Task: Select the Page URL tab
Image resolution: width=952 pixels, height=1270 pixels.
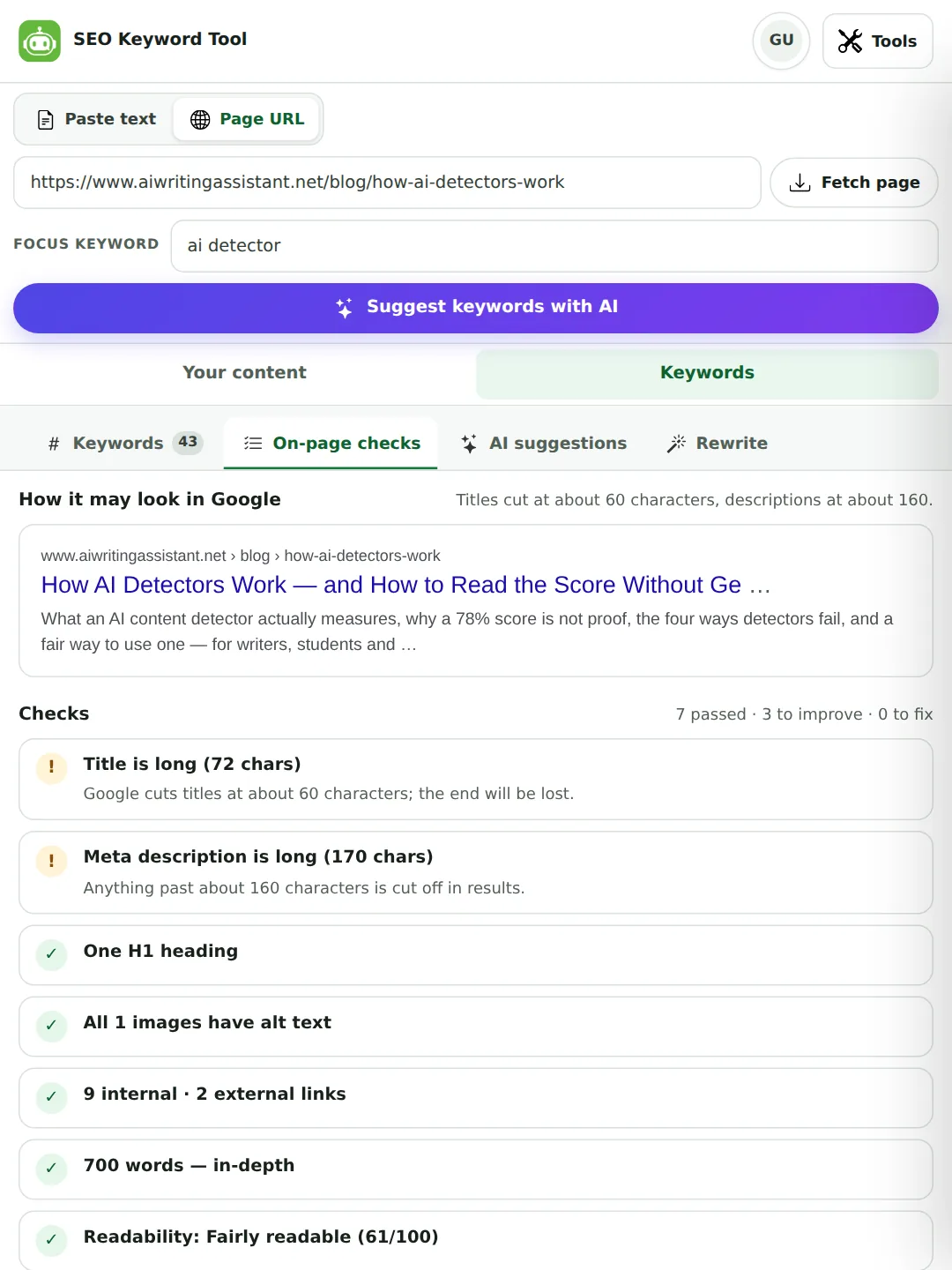Action: coord(247,119)
